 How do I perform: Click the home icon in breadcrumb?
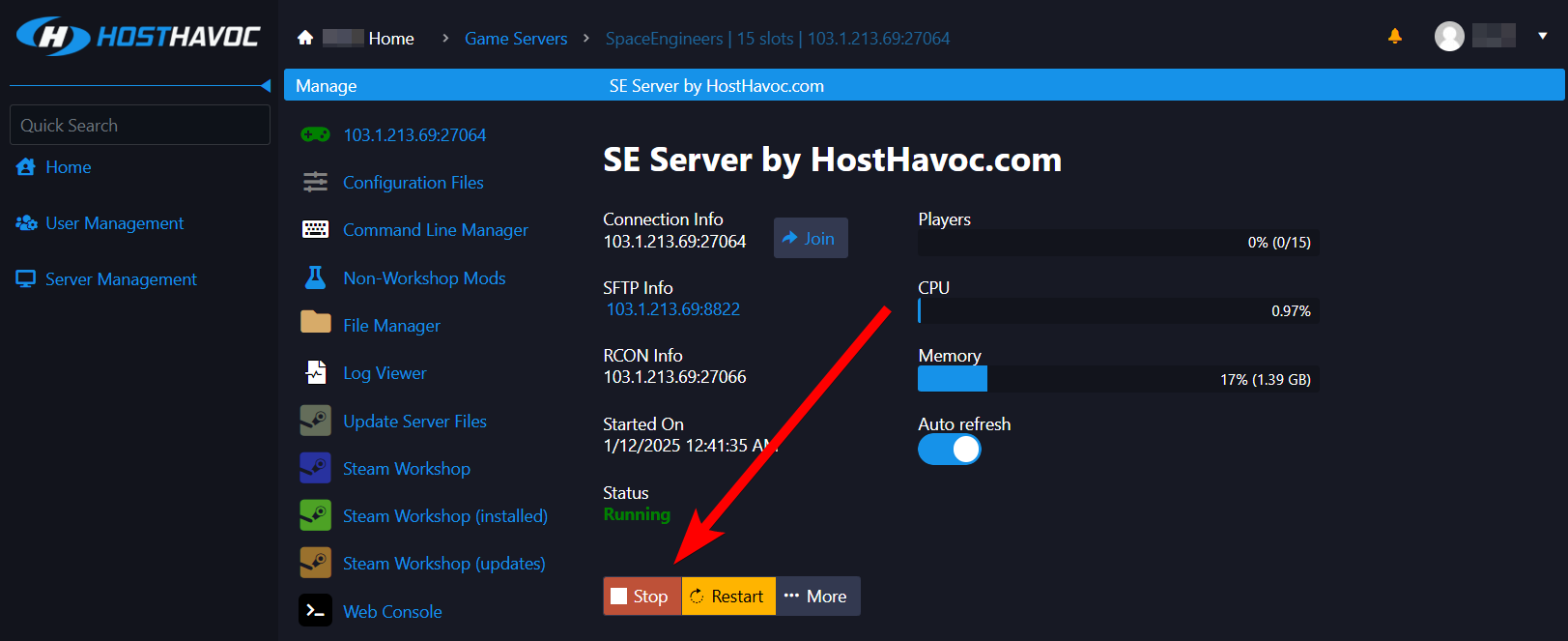click(305, 38)
